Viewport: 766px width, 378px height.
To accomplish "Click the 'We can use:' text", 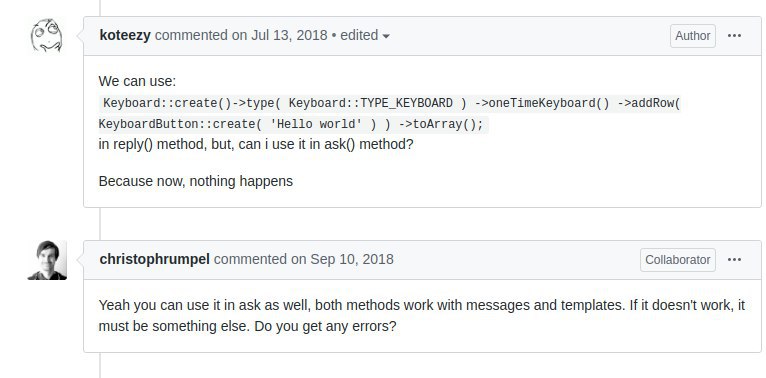I will point(137,81).
